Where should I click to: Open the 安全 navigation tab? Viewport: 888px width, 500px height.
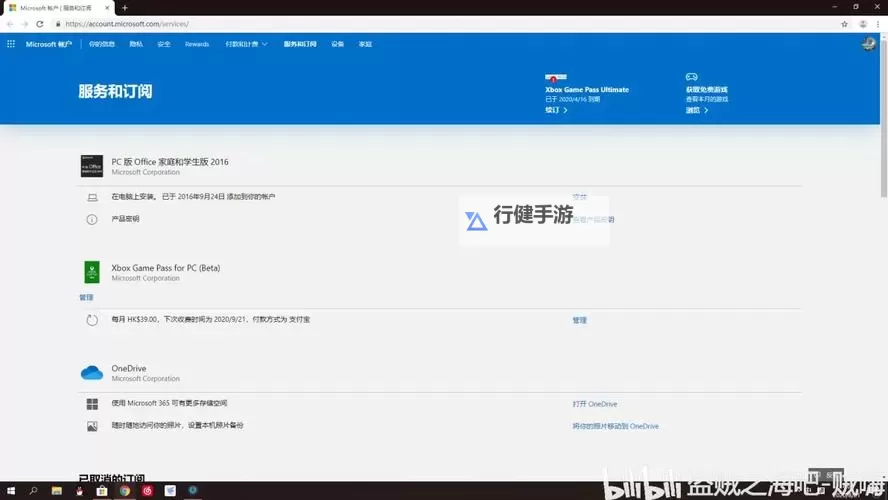click(x=164, y=44)
